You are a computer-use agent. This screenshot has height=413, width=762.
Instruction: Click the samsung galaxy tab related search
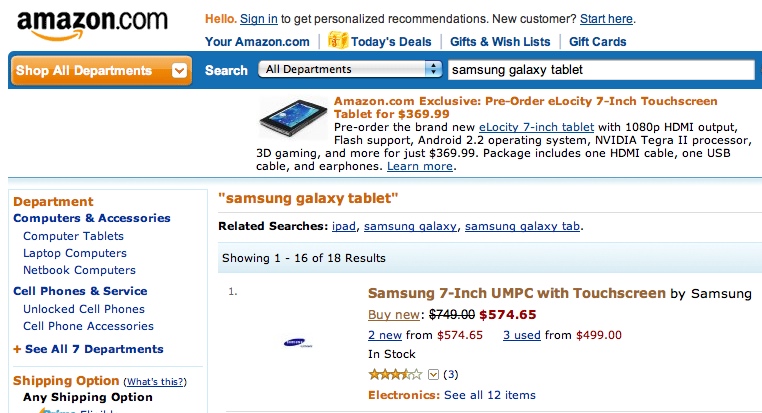[x=522, y=226]
